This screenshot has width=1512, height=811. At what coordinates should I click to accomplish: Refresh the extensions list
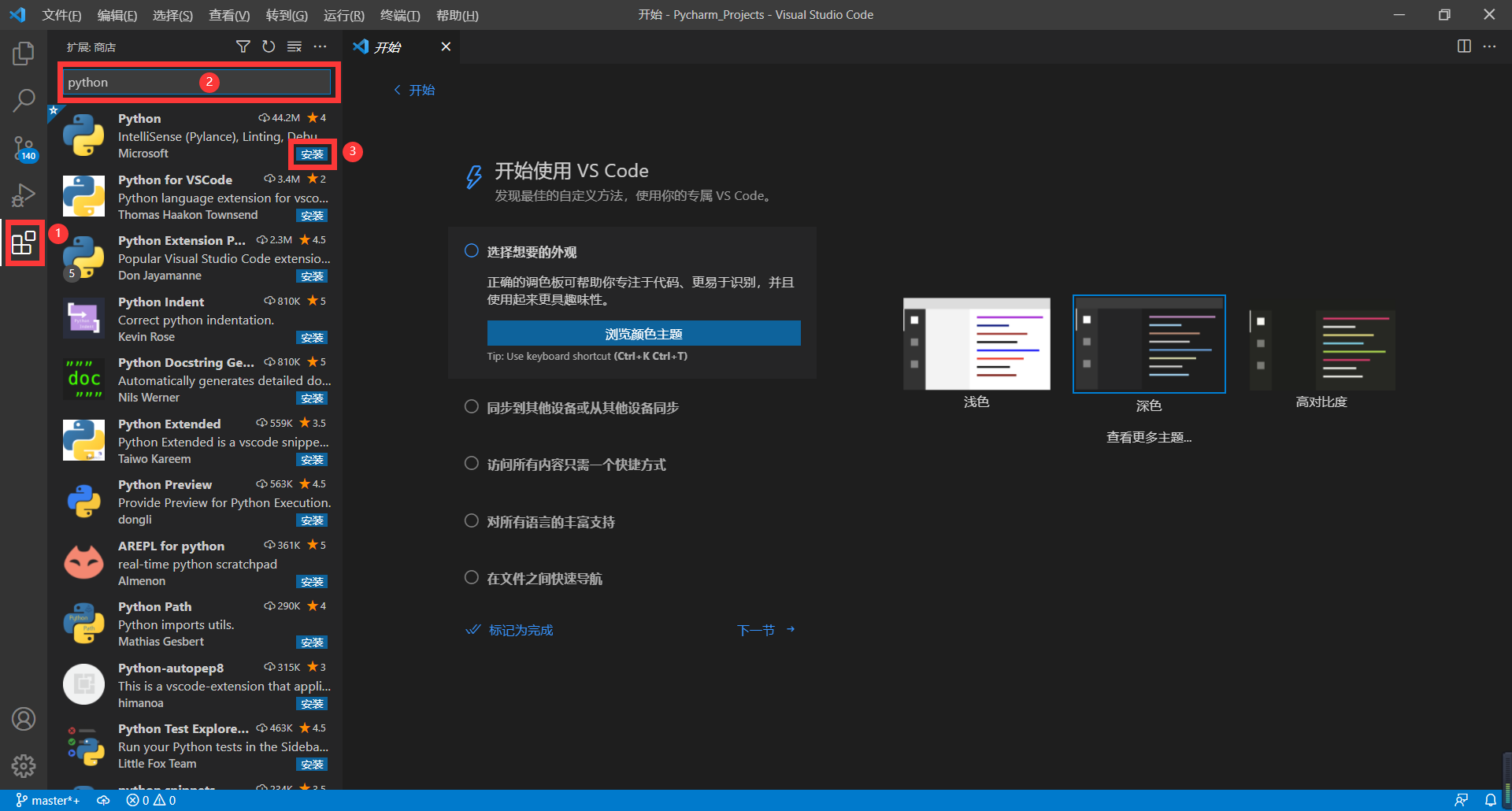coord(269,46)
